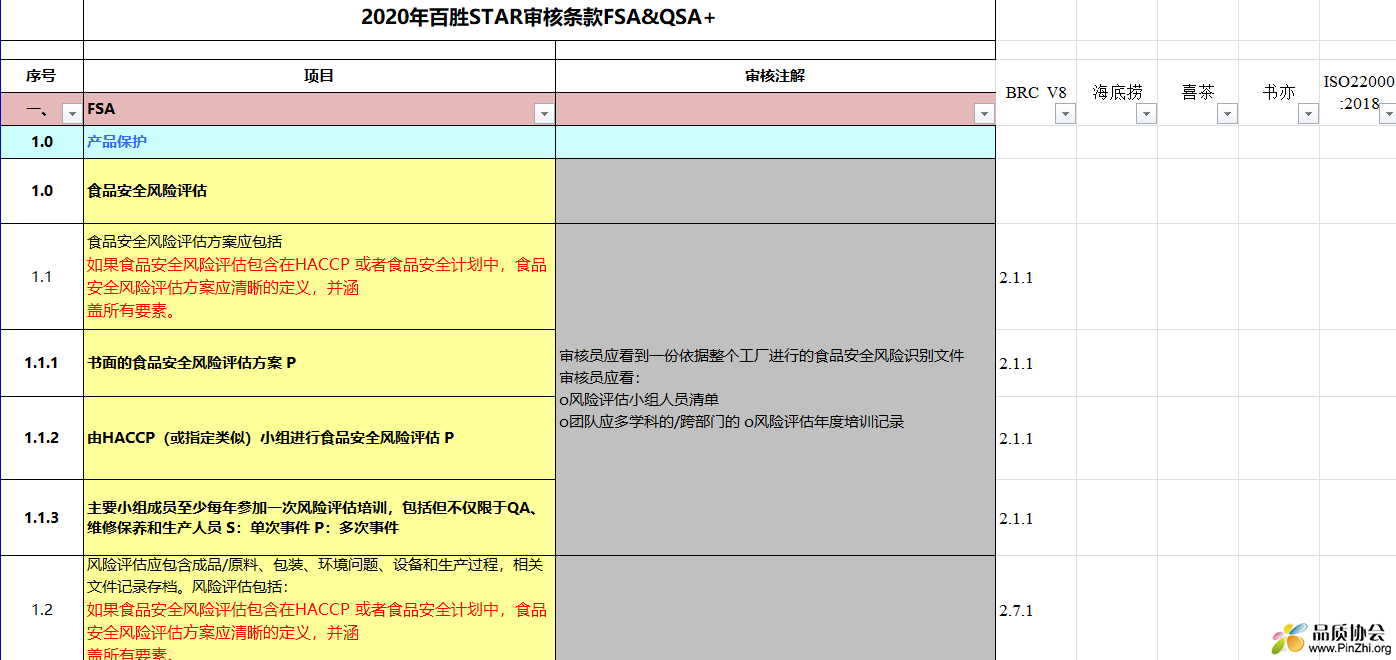Select the cell starting 风险评估应包含成品/原料
This screenshot has height=660, width=1396.
[319, 608]
